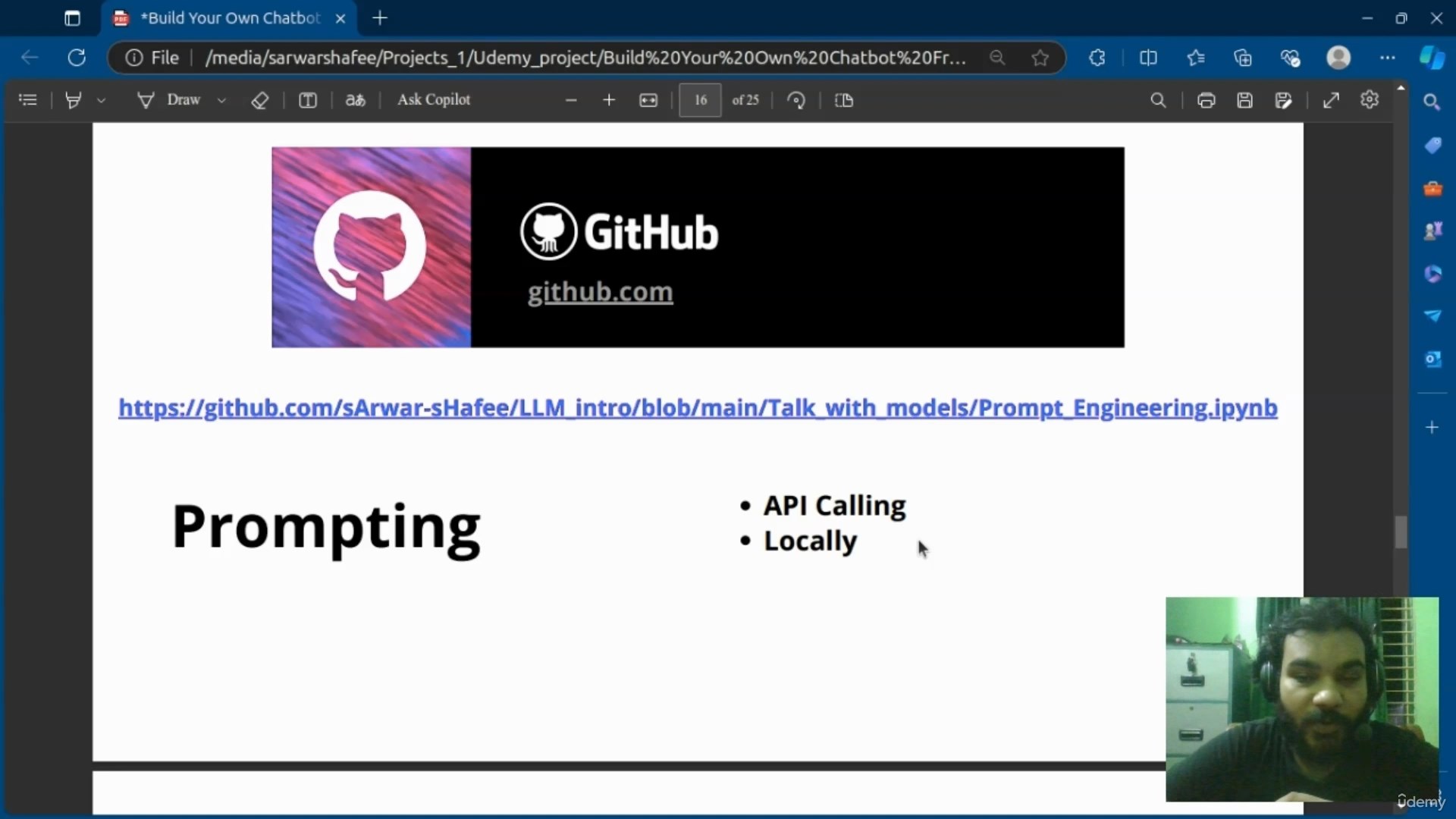This screenshot has width=1456, height=819.
Task: Activate the Draw tool
Action: click(x=170, y=100)
